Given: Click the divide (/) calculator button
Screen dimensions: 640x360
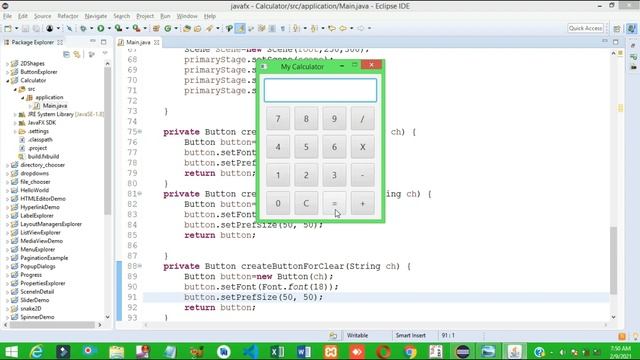Looking at the screenshot, I should point(362,119).
